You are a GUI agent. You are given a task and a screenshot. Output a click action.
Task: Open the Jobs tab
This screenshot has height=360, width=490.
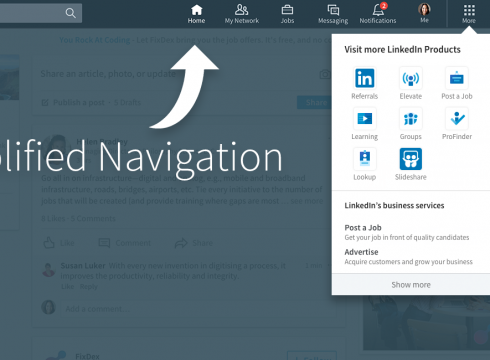pyautogui.click(x=287, y=14)
